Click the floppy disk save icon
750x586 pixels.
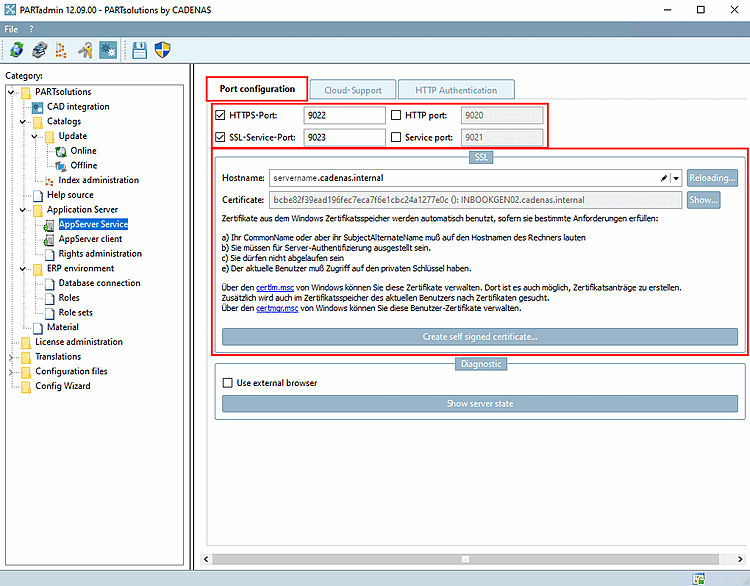[140, 49]
